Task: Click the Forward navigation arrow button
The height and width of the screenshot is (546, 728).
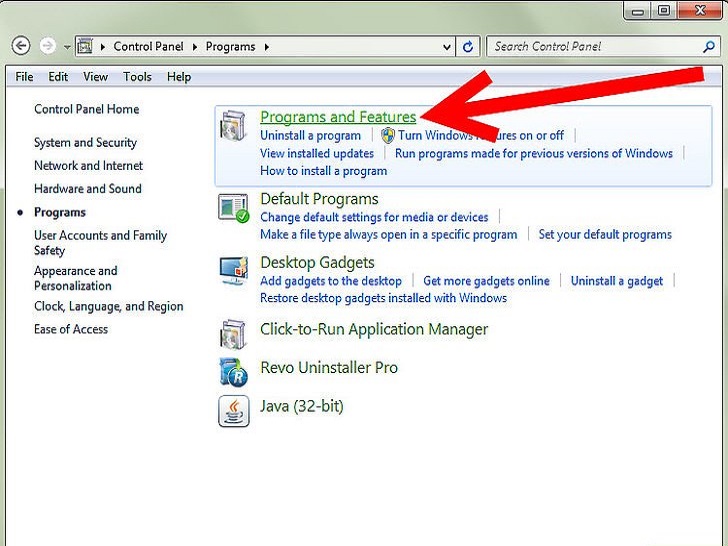Action: pyautogui.click(x=47, y=46)
